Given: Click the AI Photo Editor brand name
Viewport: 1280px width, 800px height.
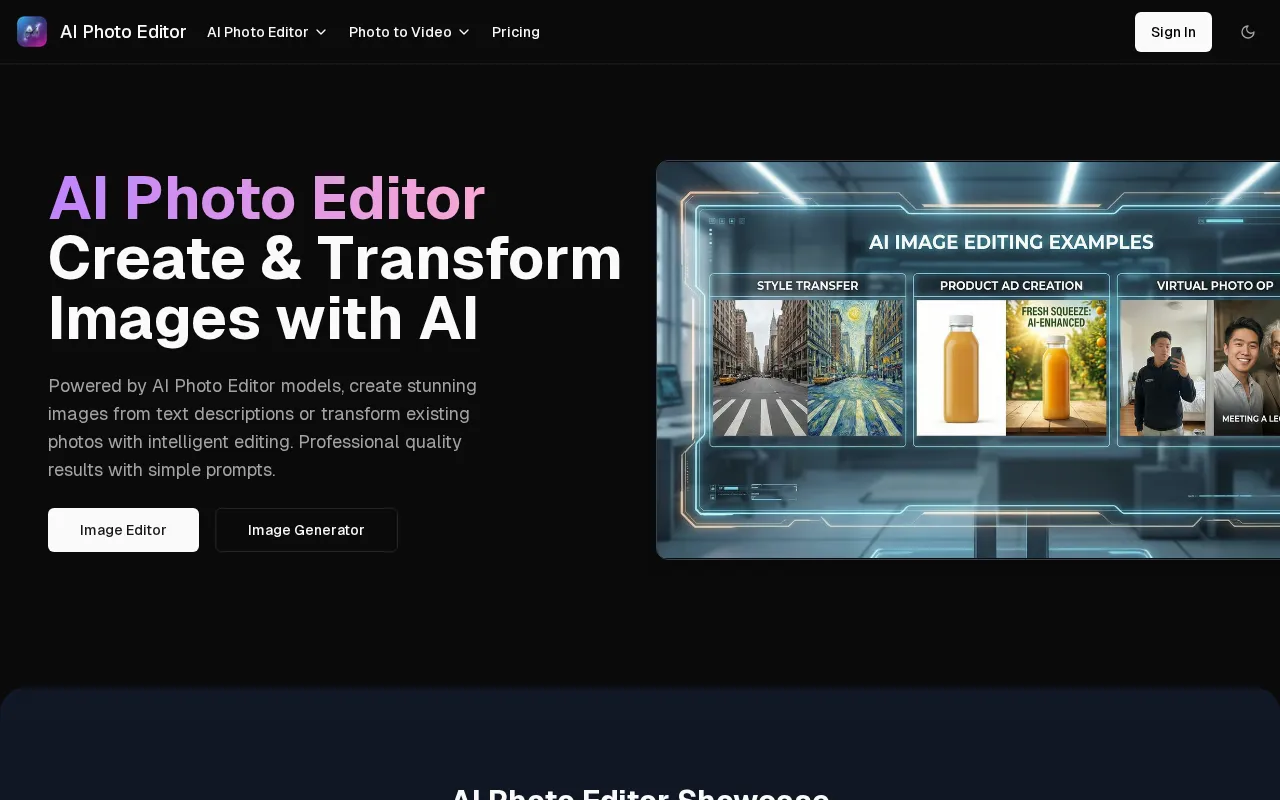Looking at the screenshot, I should tap(123, 32).
